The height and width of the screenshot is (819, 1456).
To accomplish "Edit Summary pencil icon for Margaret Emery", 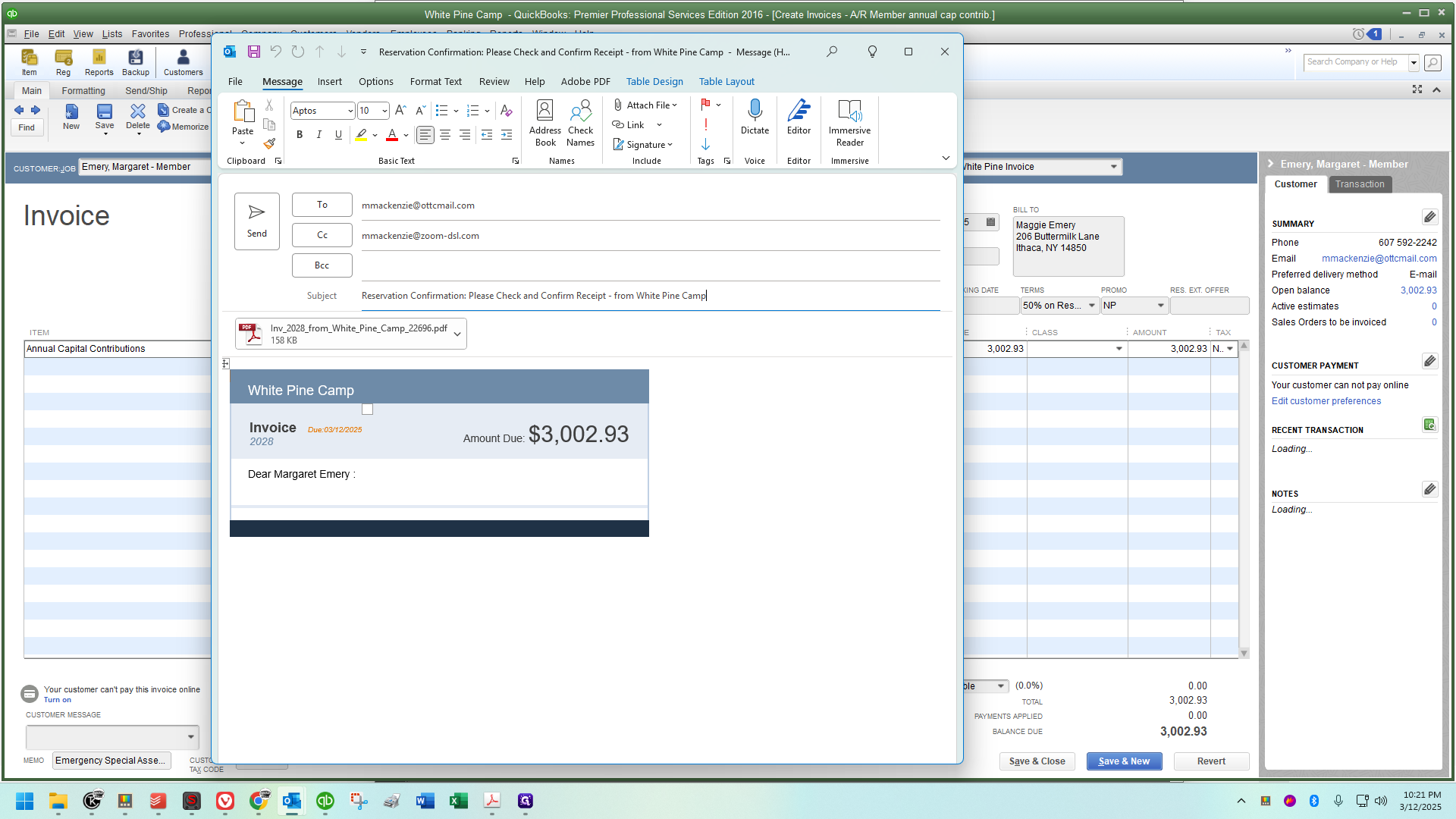I will click(1429, 218).
